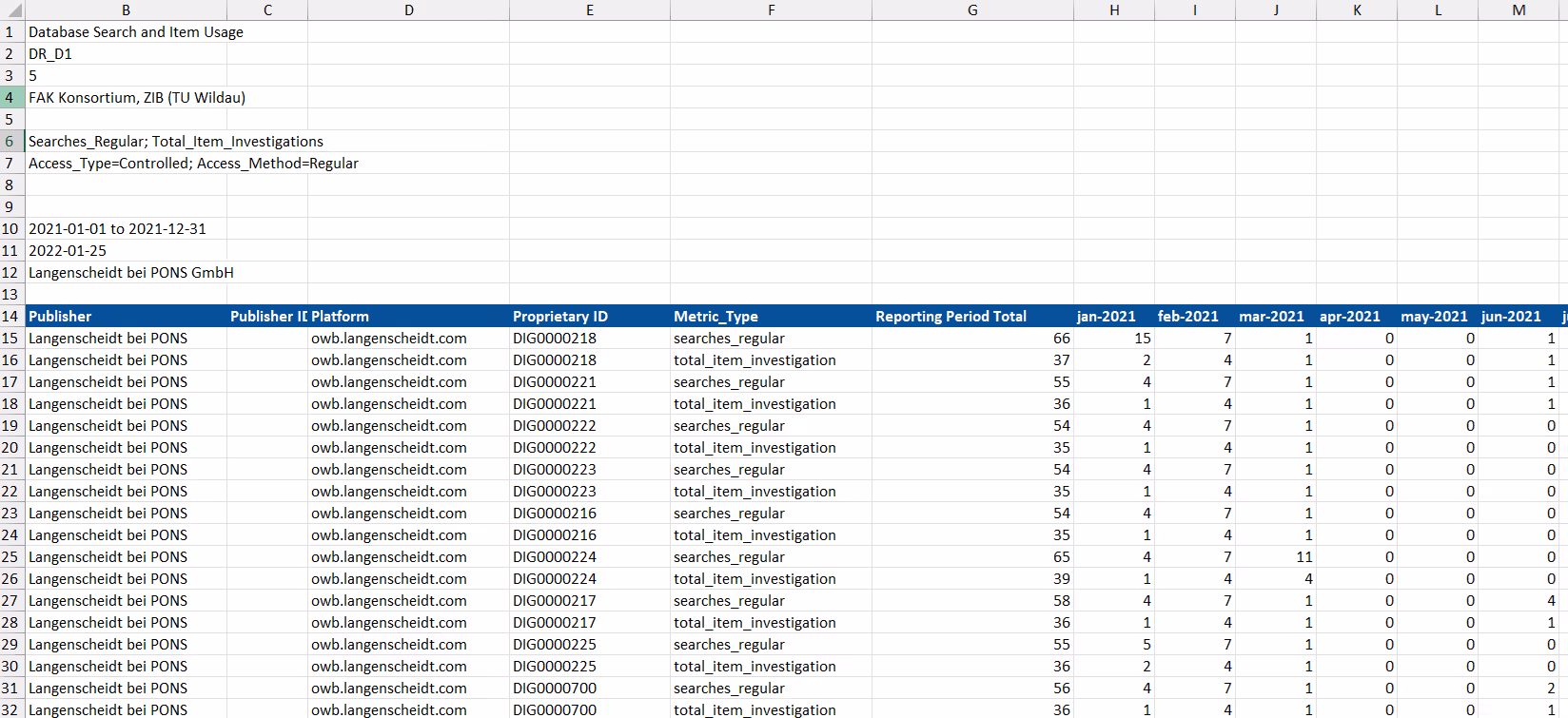Click jun-2021 value 2 in row 31

pos(1519,689)
